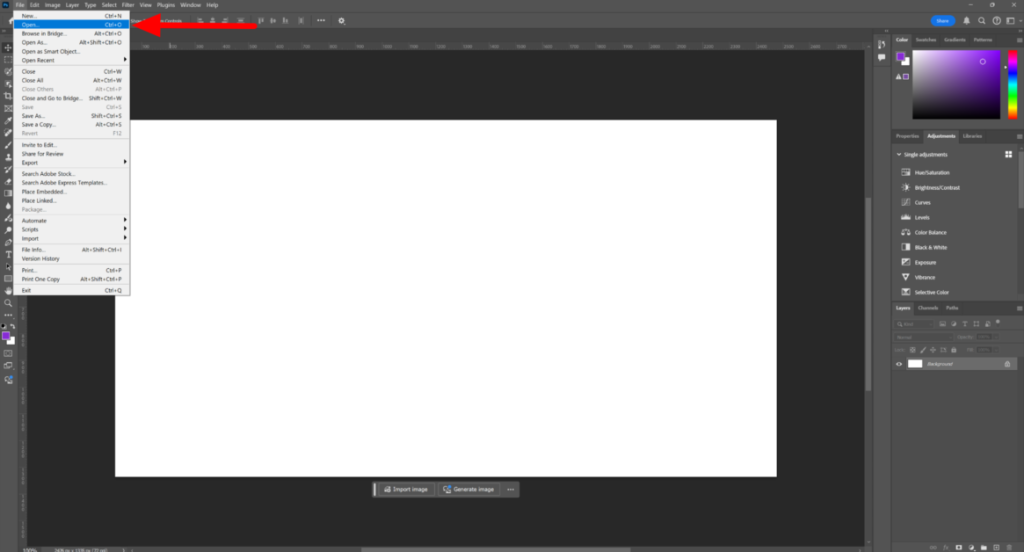Open the help question mark icon
This screenshot has width=1024, height=552.
click(997, 21)
